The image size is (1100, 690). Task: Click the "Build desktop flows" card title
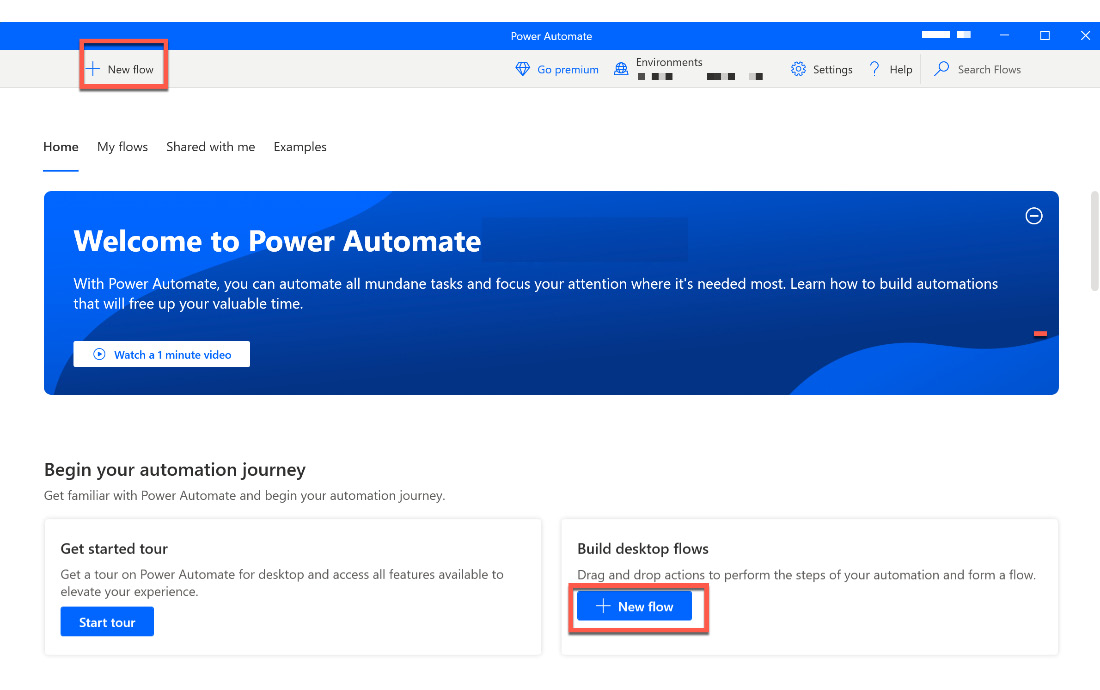(643, 548)
